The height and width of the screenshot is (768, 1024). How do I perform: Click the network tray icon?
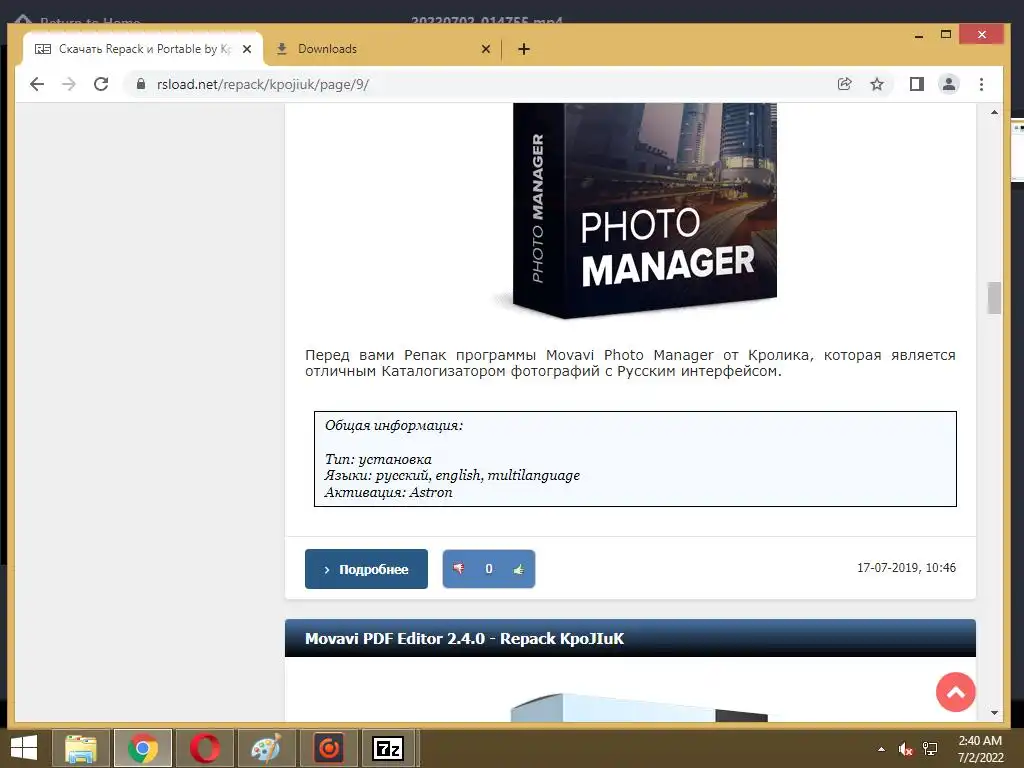(931, 749)
